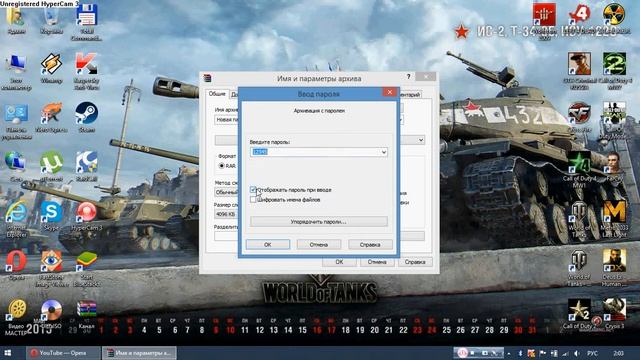The height and width of the screenshot is (360, 640).
Task: Select RAR format radio in archive dialog
Action: [x=222, y=166]
